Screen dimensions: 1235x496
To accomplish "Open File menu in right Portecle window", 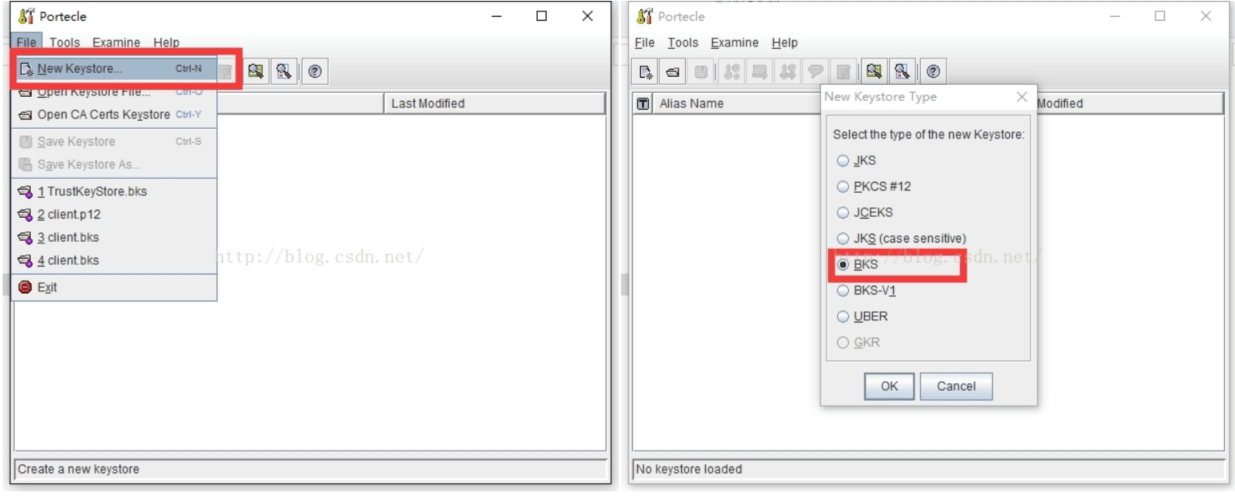I will [645, 43].
